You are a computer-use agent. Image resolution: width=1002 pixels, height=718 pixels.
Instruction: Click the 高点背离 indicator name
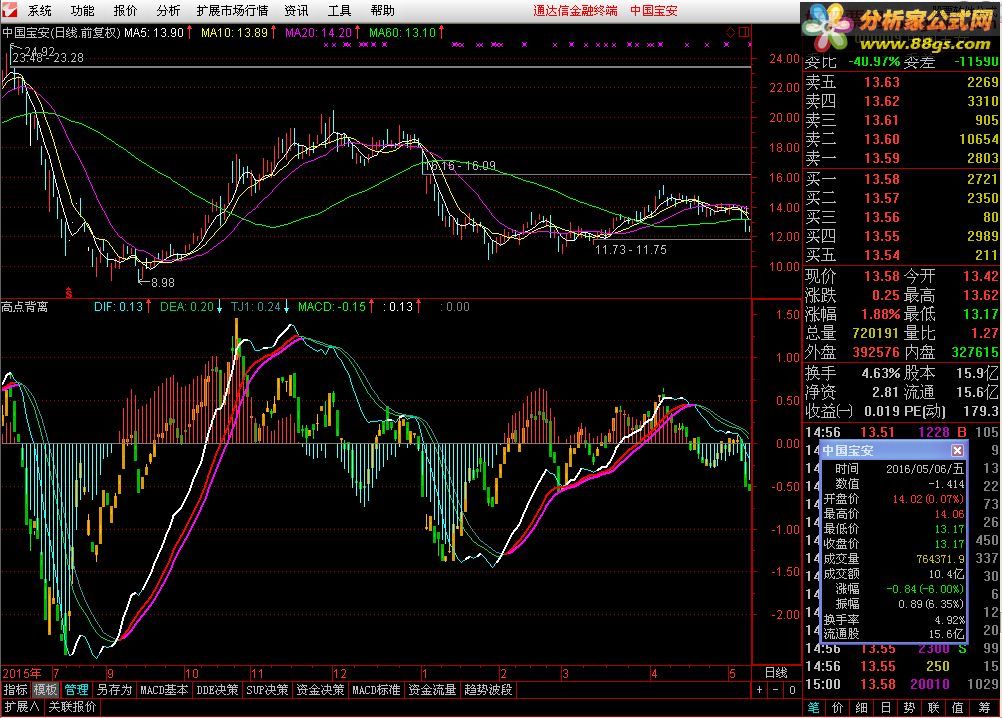pos(24,307)
